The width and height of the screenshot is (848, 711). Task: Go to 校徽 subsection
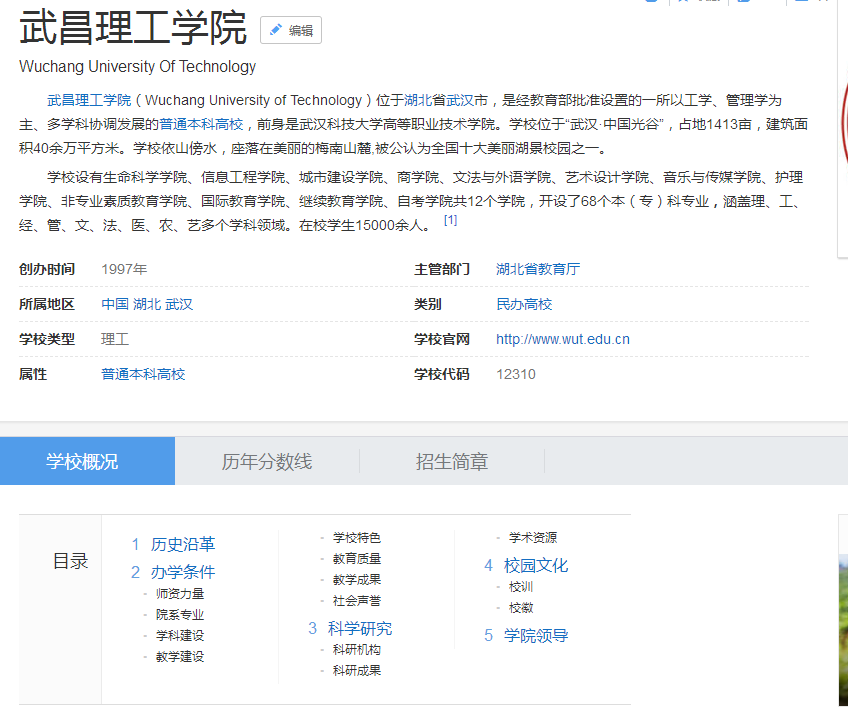(521, 608)
